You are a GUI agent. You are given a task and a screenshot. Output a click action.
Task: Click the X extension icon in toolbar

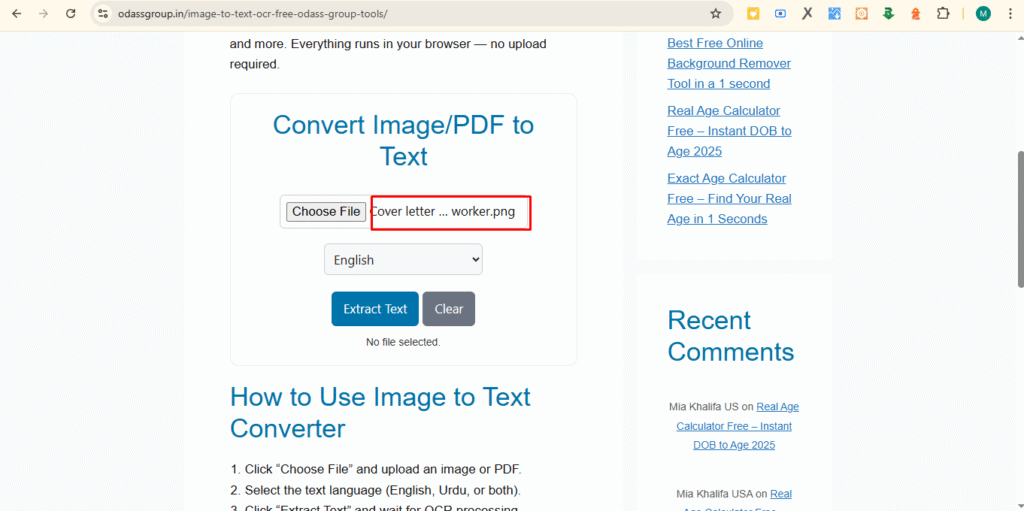click(807, 14)
